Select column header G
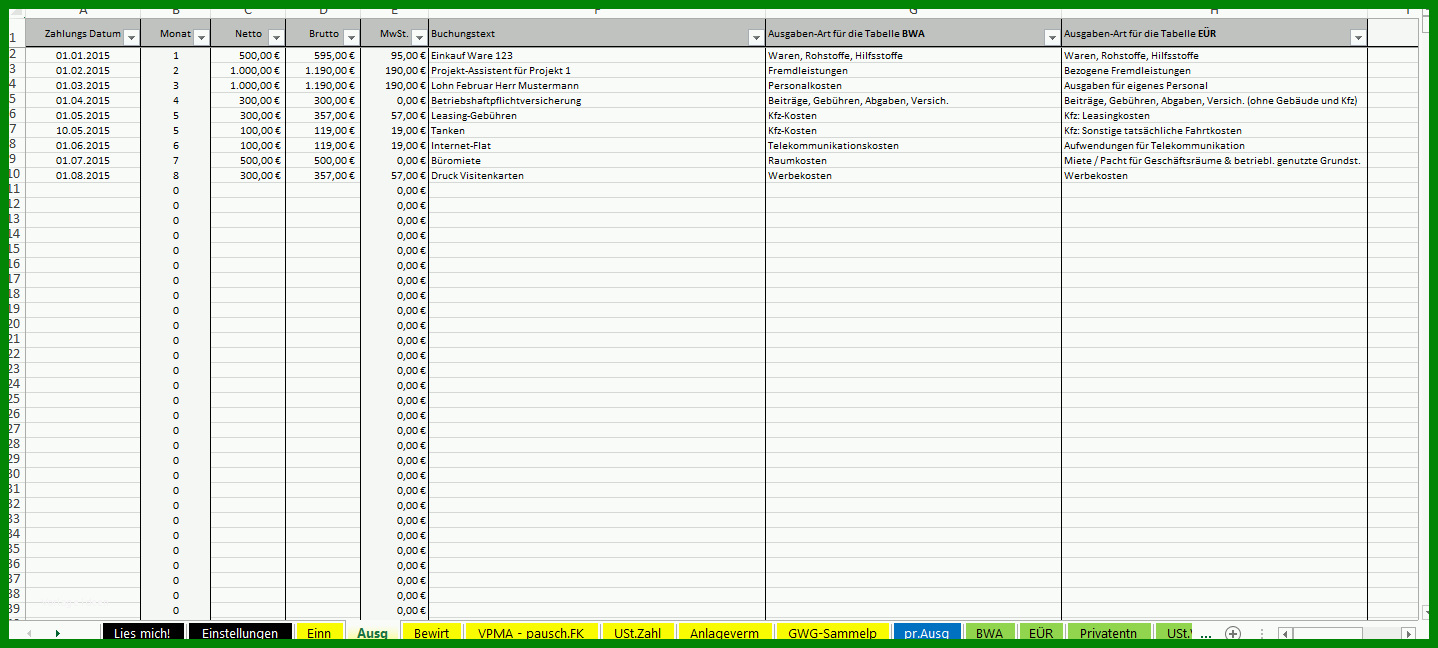The width and height of the screenshot is (1438, 648). [913, 12]
